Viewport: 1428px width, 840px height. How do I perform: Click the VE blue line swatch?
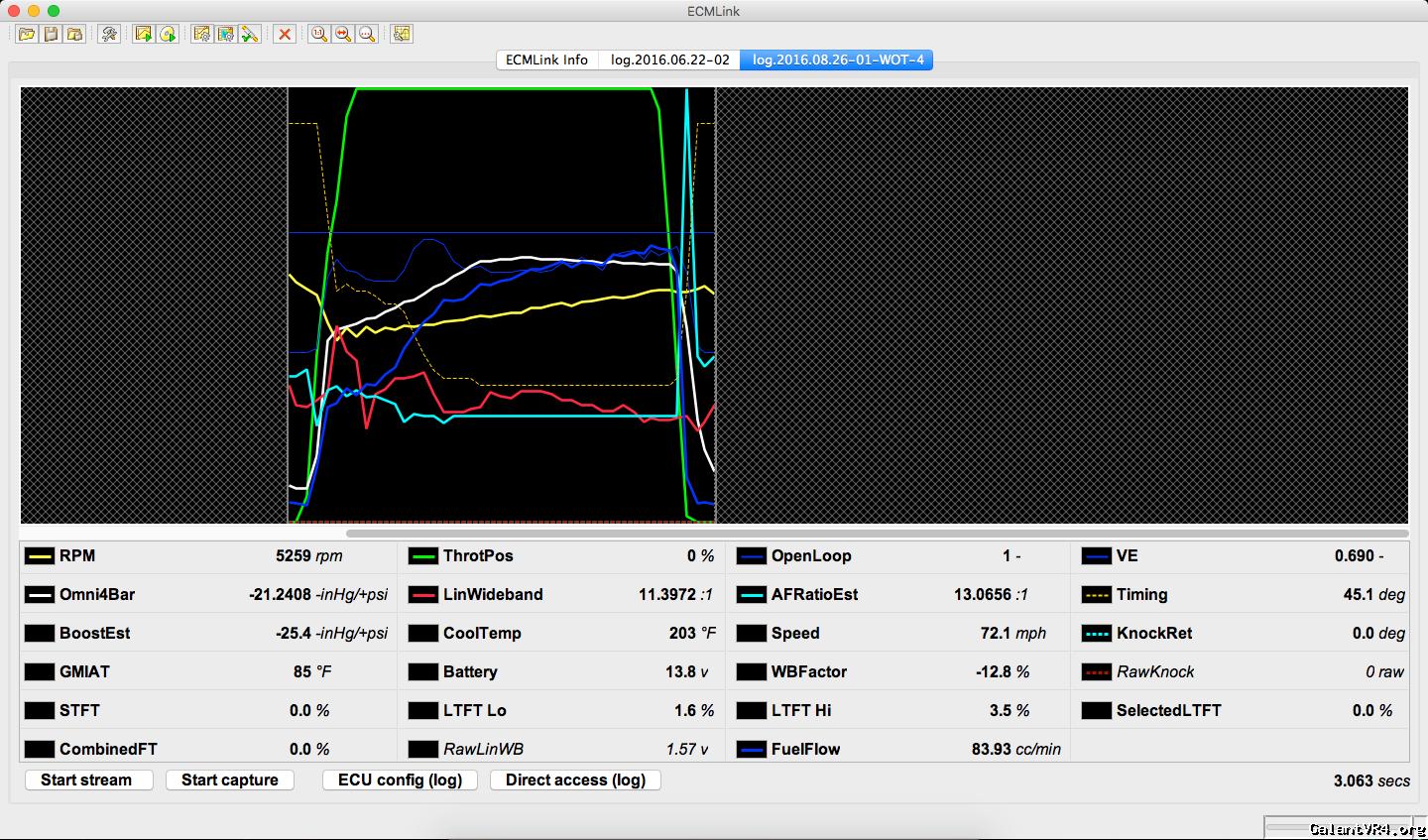(x=1097, y=556)
